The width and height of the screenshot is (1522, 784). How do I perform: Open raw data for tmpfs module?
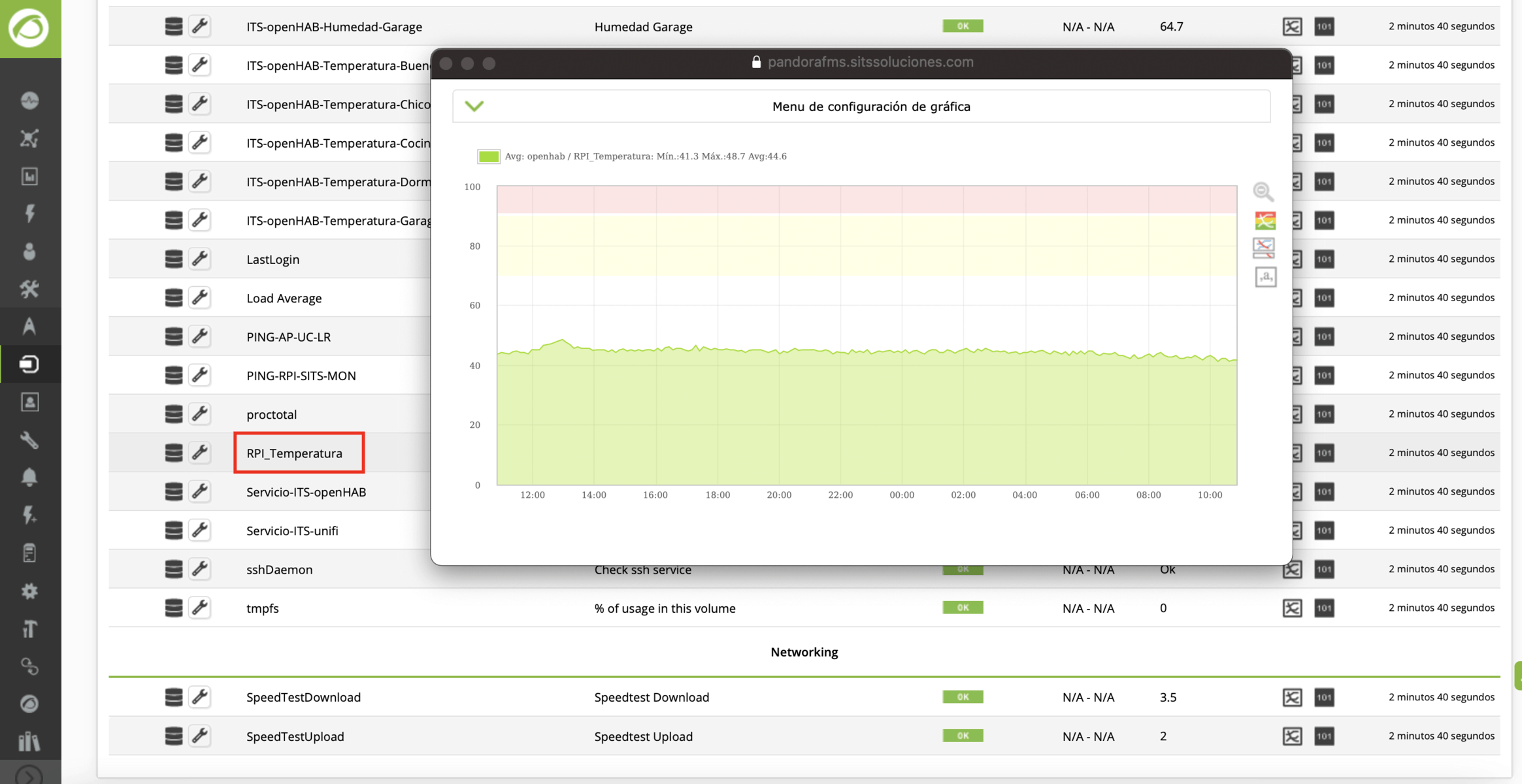tap(1324, 608)
